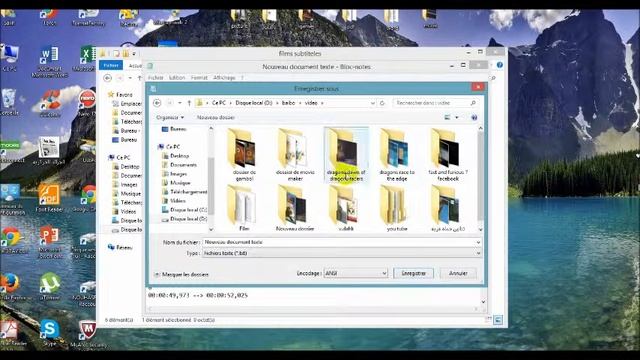Open Foxit Reader desktop shortcut
Screen dimensions: 640x360
[49, 198]
